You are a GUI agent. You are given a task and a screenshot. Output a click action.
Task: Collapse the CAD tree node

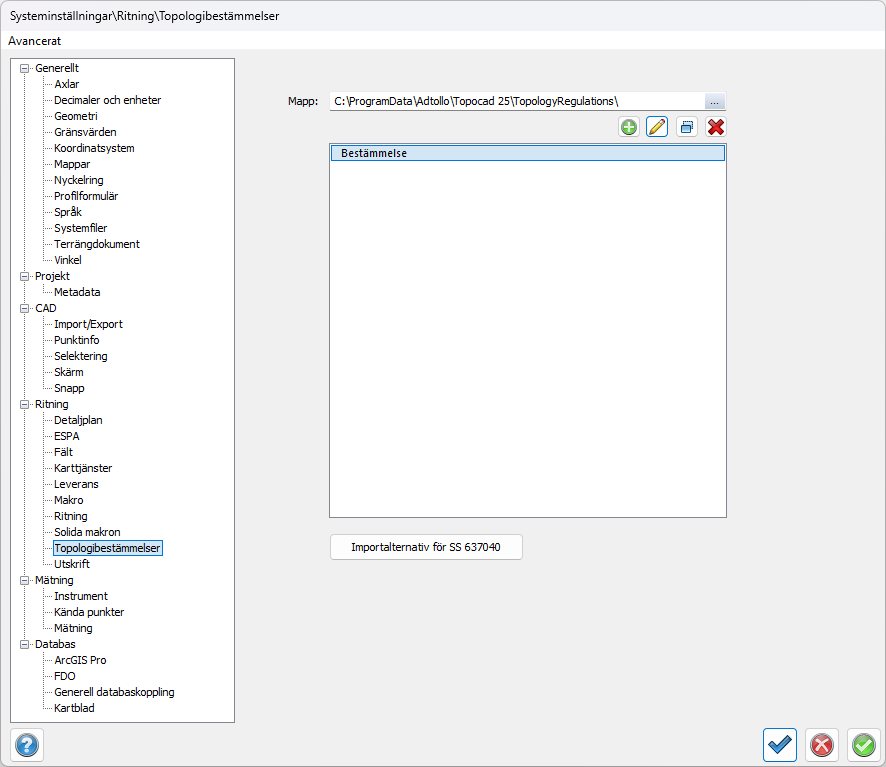pyautogui.click(x=25, y=308)
